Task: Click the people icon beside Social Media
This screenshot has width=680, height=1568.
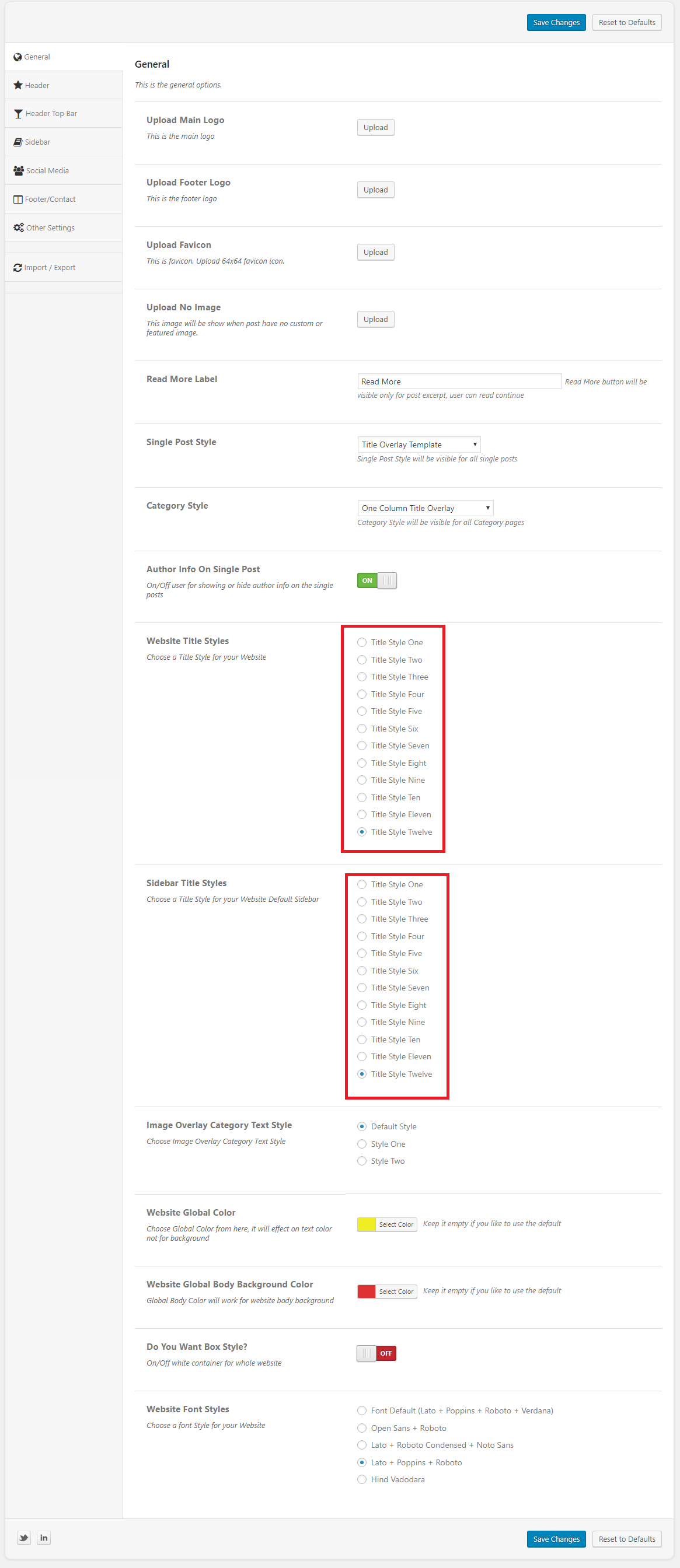Action: pos(18,171)
